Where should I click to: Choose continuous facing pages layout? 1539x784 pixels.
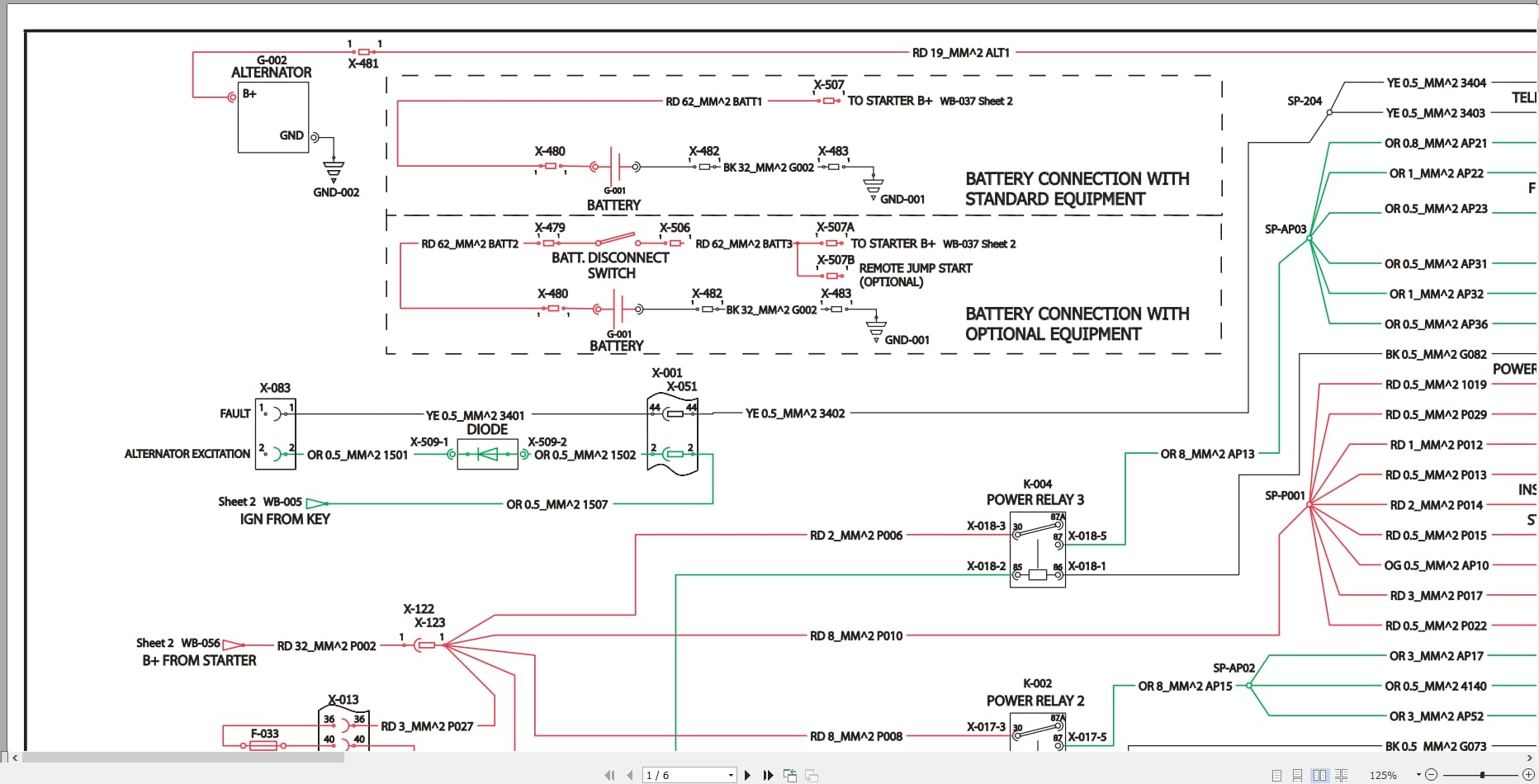tap(1341, 774)
